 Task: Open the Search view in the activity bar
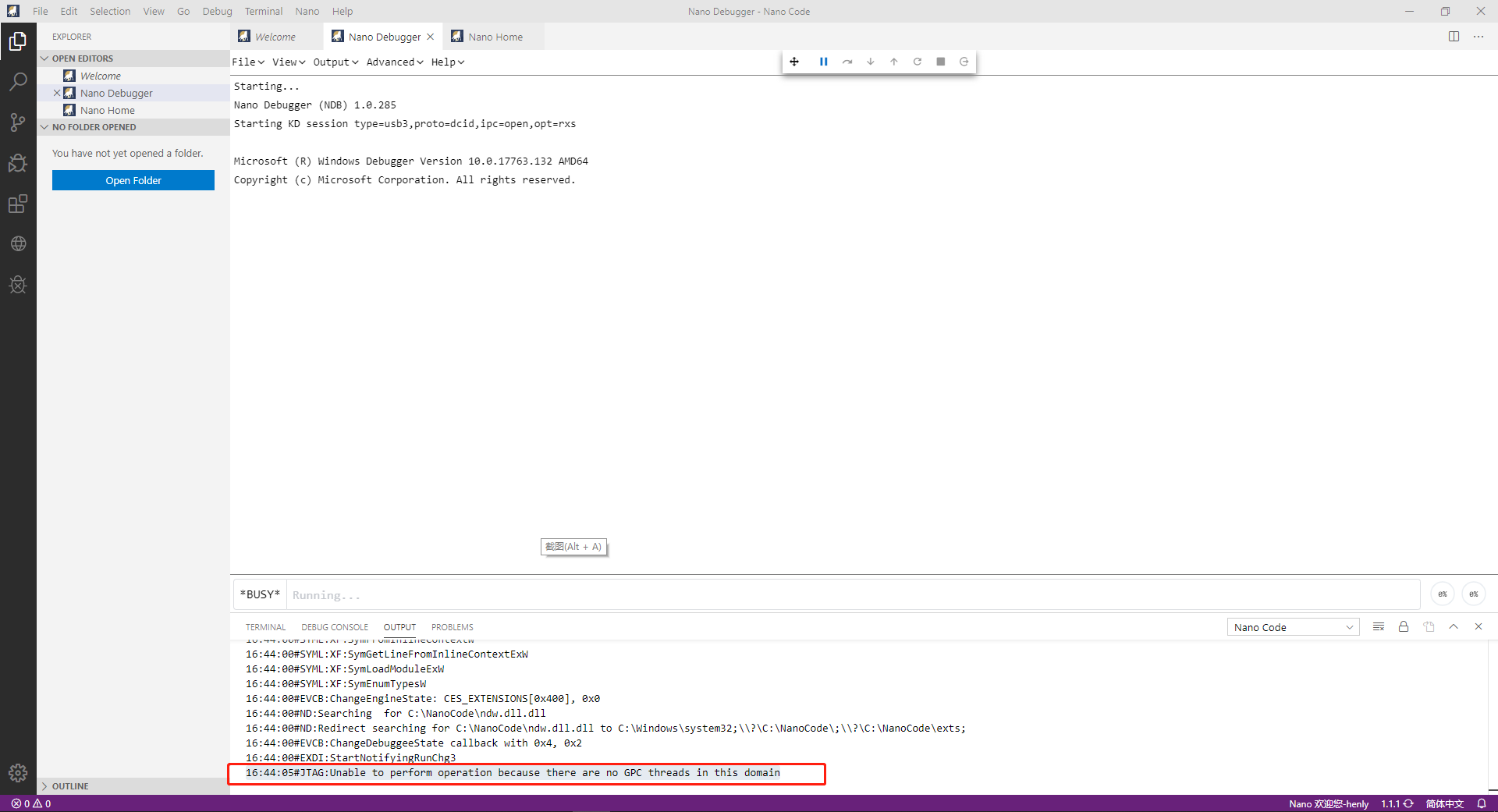point(18,81)
